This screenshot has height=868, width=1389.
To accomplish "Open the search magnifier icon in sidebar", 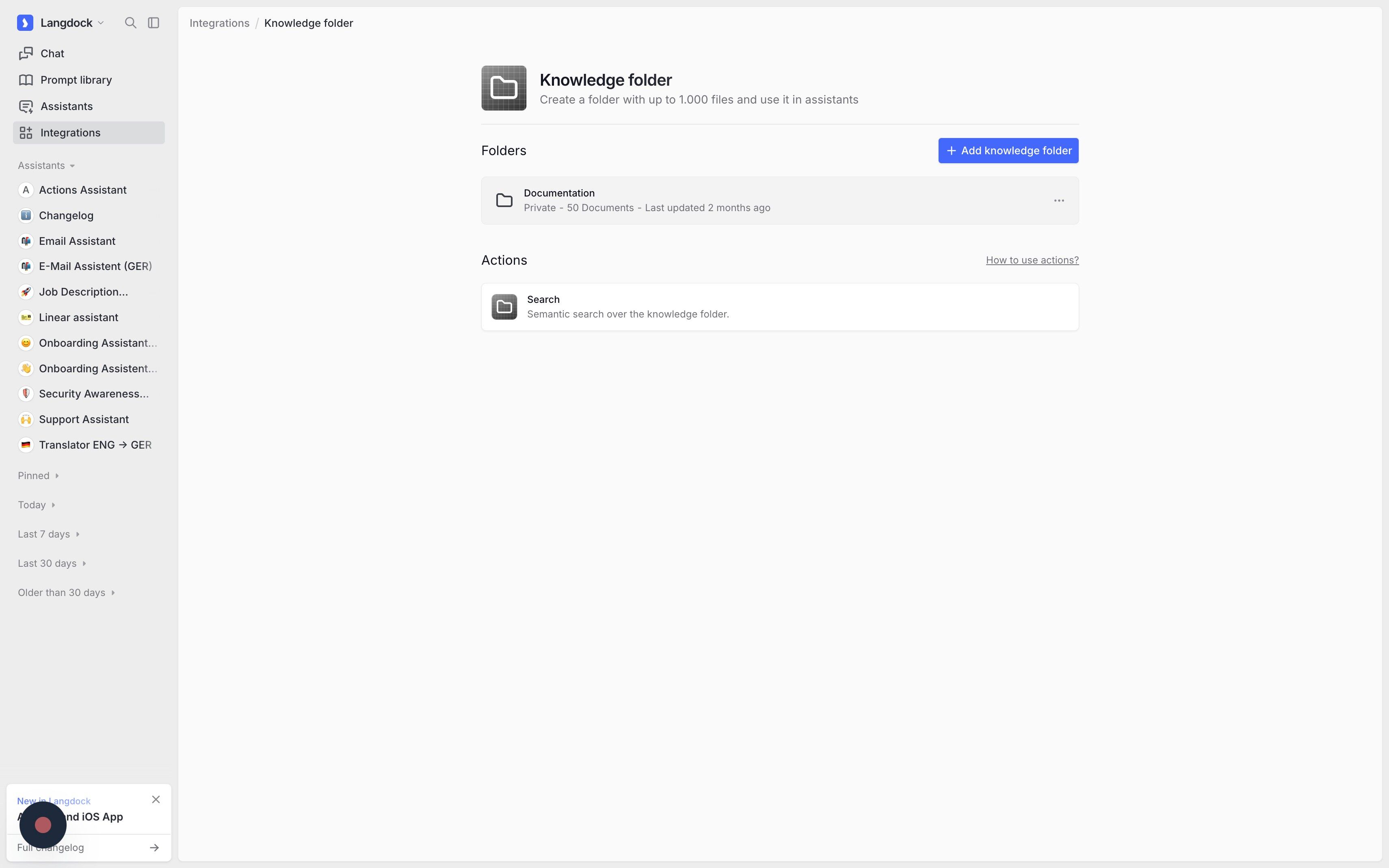I will pos(130,23).
